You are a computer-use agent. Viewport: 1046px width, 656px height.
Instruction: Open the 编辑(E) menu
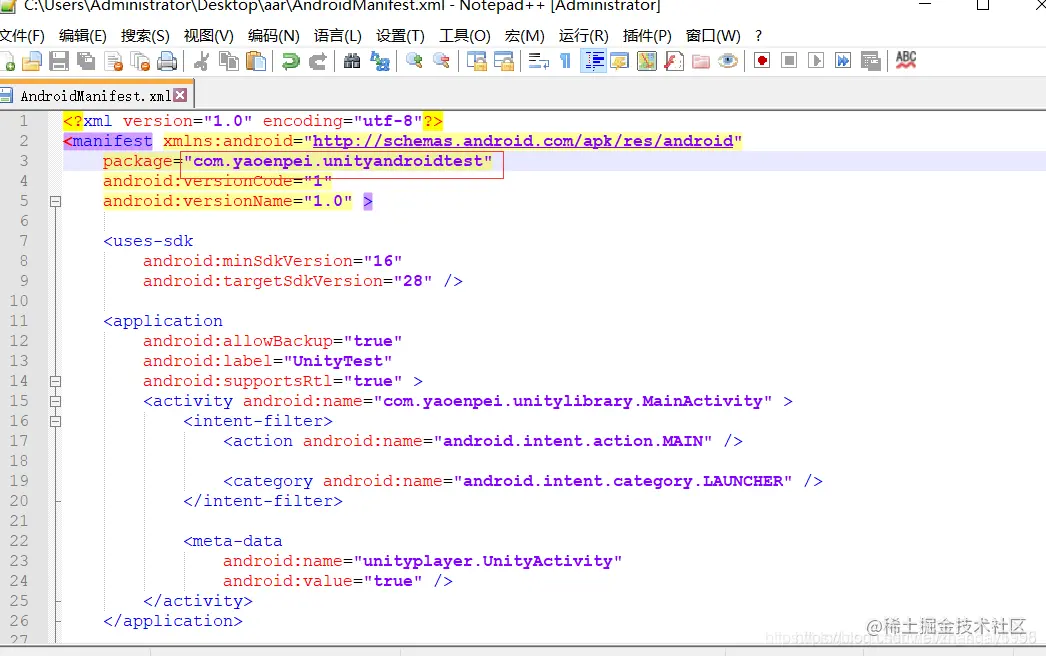(x=83, y=36)
